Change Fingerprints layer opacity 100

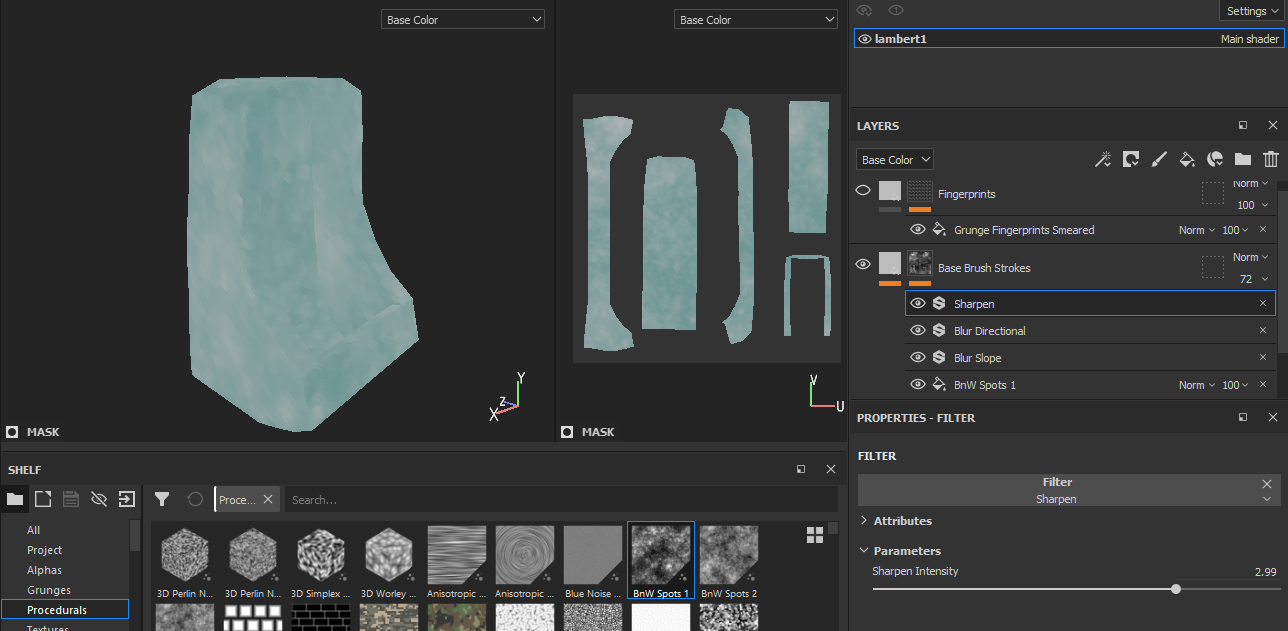1252,205
